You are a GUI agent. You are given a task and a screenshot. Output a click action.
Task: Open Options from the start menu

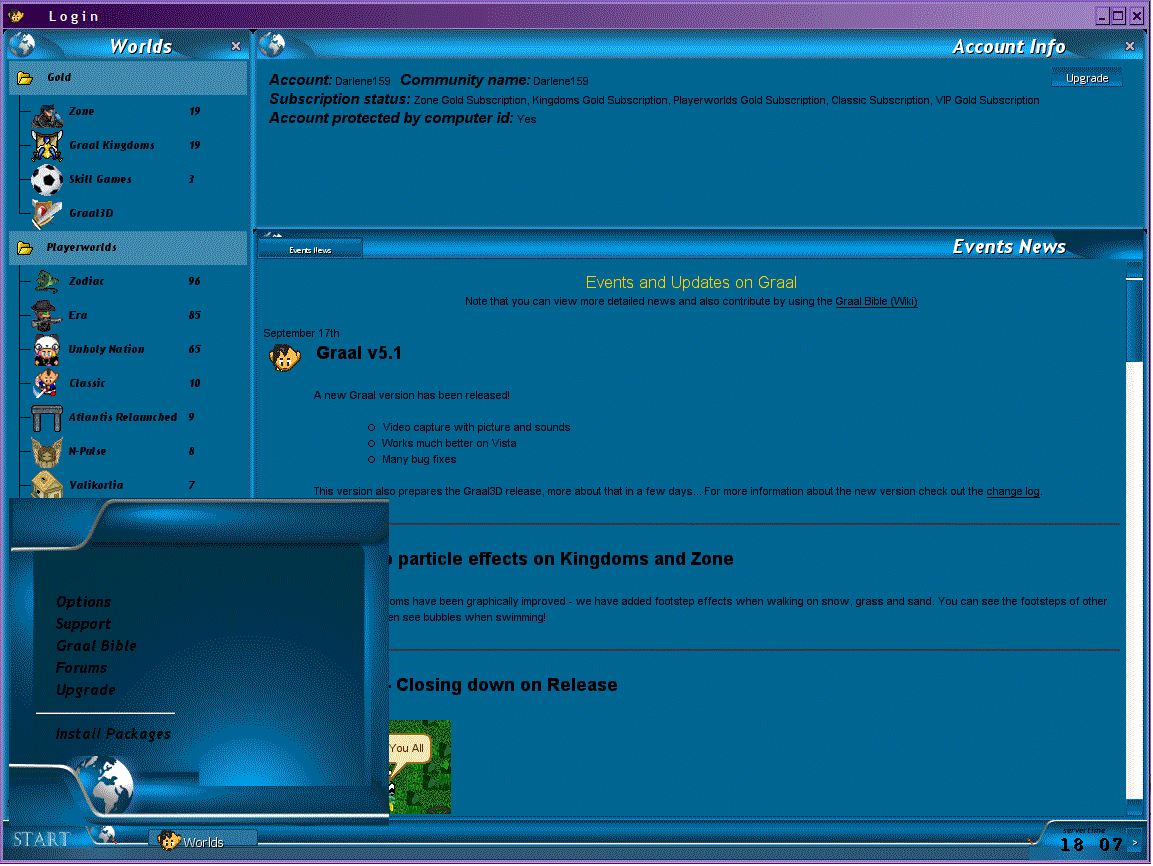(83, 601)
